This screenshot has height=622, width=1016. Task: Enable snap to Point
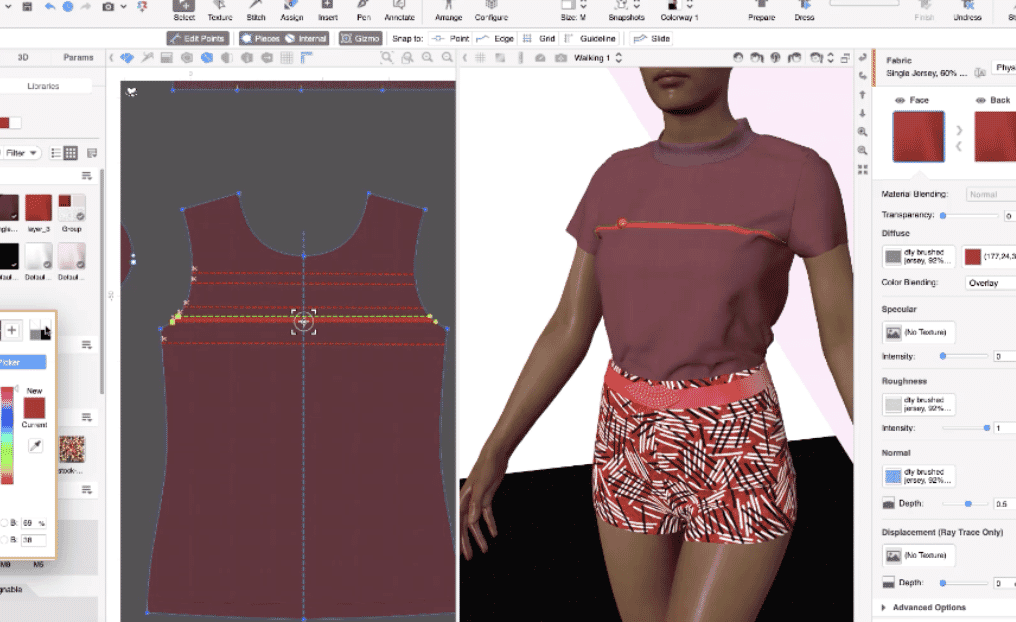click(x=451, y=38)
